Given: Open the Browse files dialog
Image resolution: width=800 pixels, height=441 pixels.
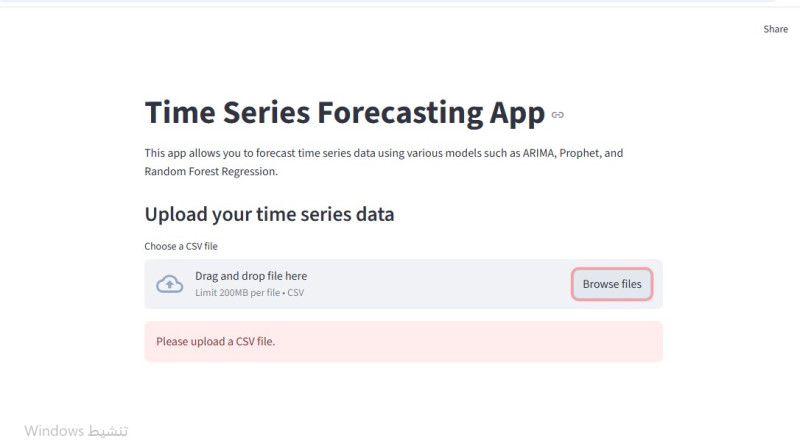Looking at the screenshot, I should click(612, 284).
